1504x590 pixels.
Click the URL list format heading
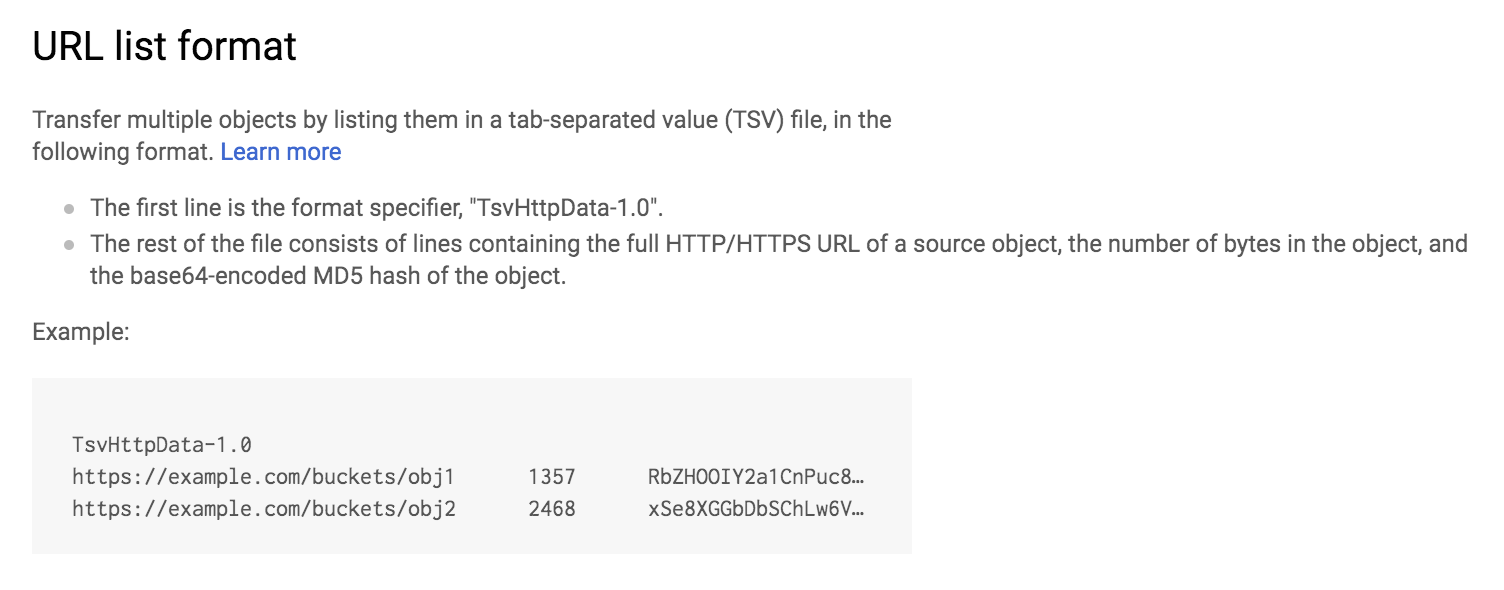pos(165,46)
